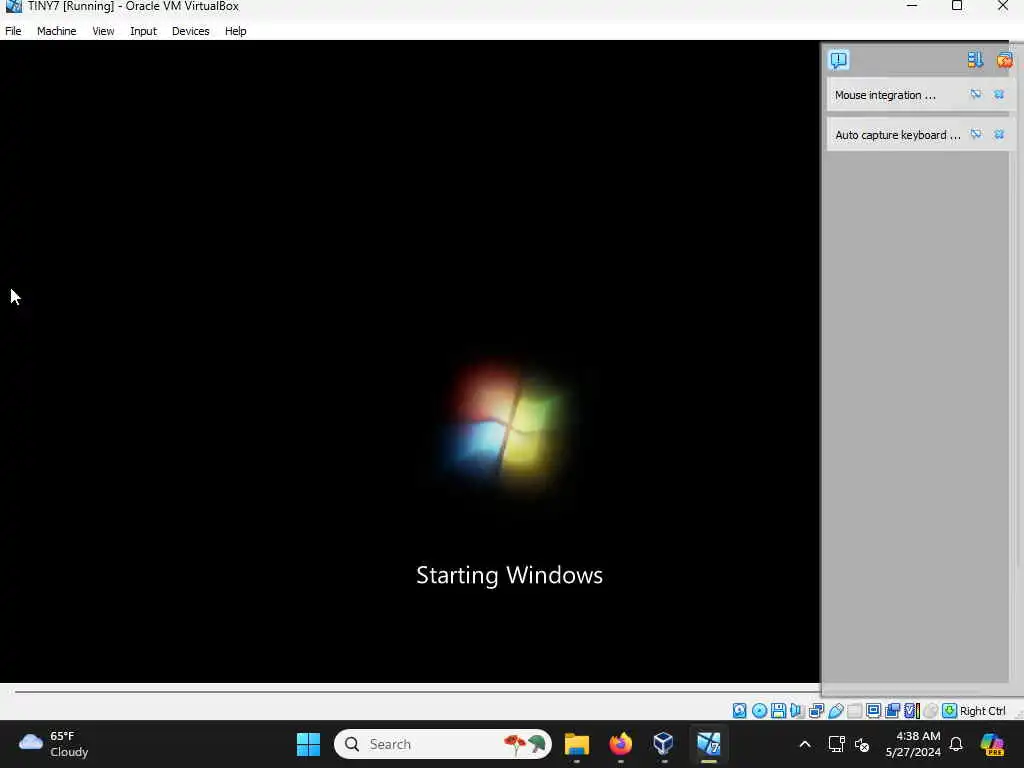Click the audio status icon
Image resolution: width=1024 pixels, height=768 pixels.
[797, 711]
